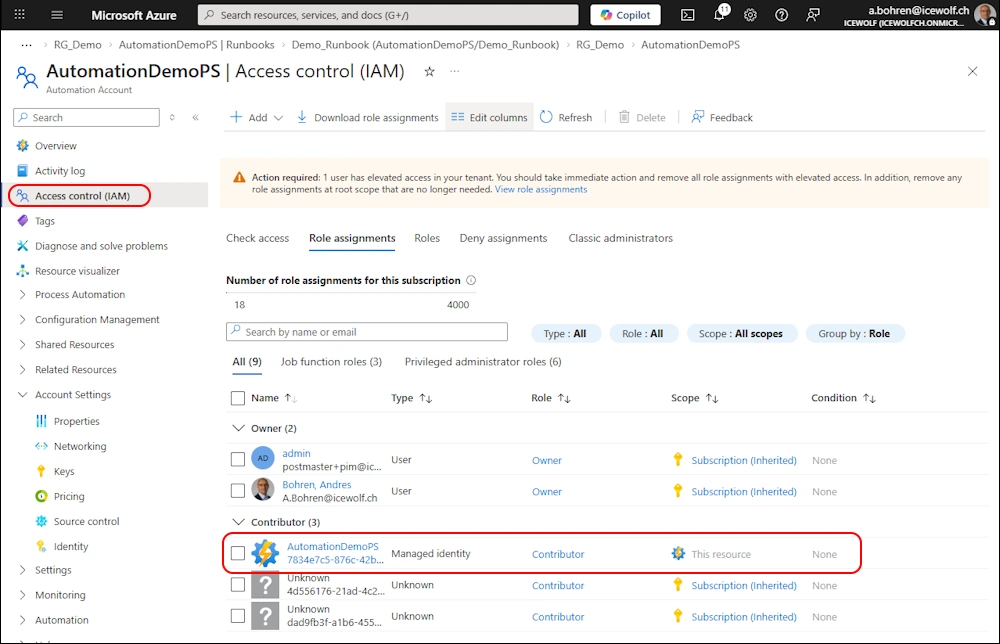The width and height of the screenshot is (1000, 644).
Task: Favorite this resource with the star icon
Action: click(x=429, y=72)
